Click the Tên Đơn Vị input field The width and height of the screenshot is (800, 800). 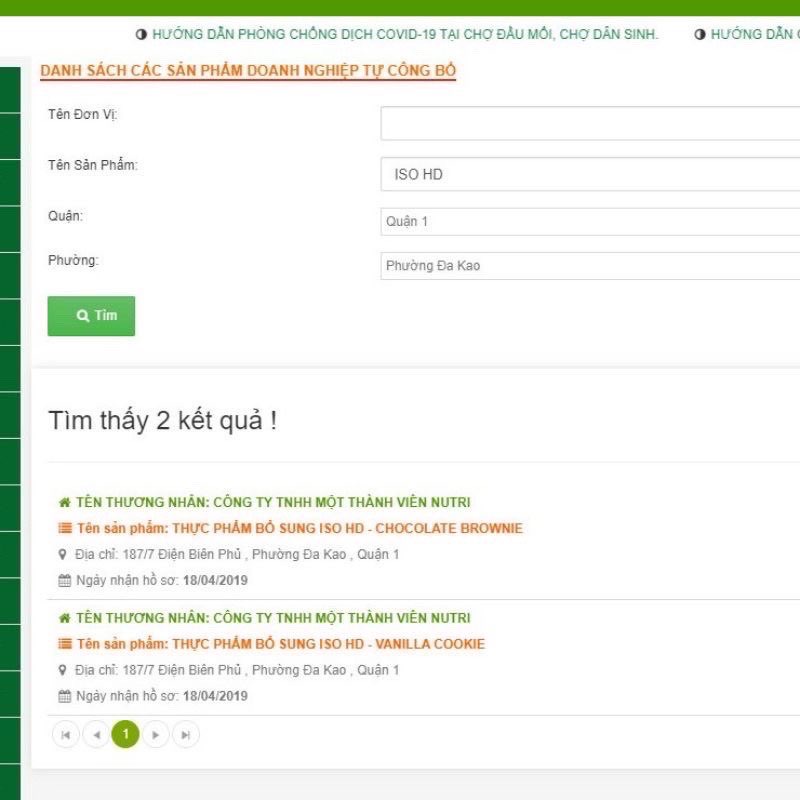(590, 123)
